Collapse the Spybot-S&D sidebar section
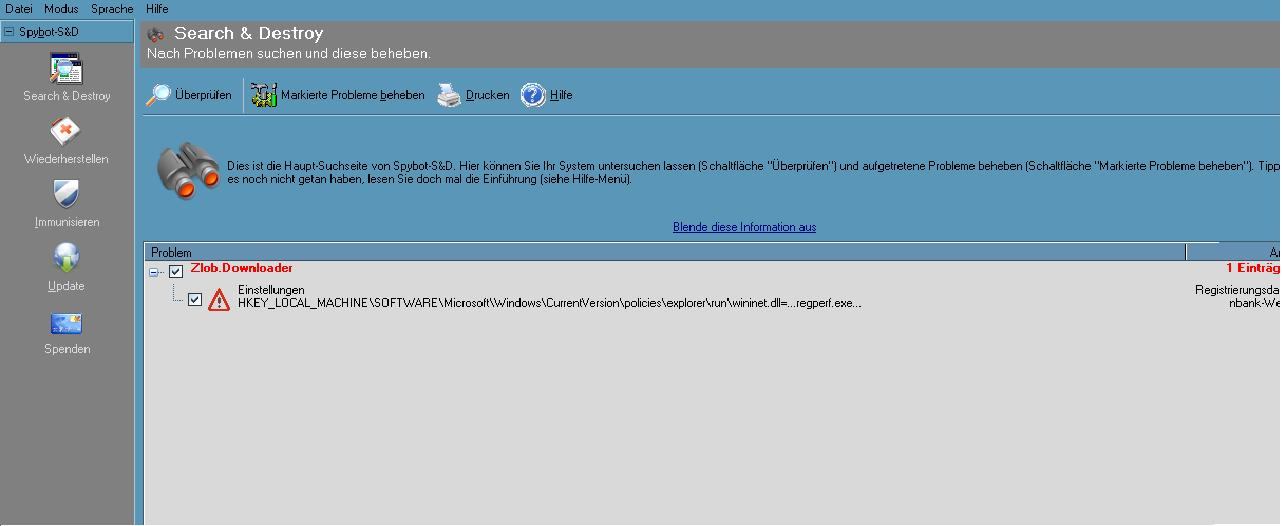 tap(8, 32)
